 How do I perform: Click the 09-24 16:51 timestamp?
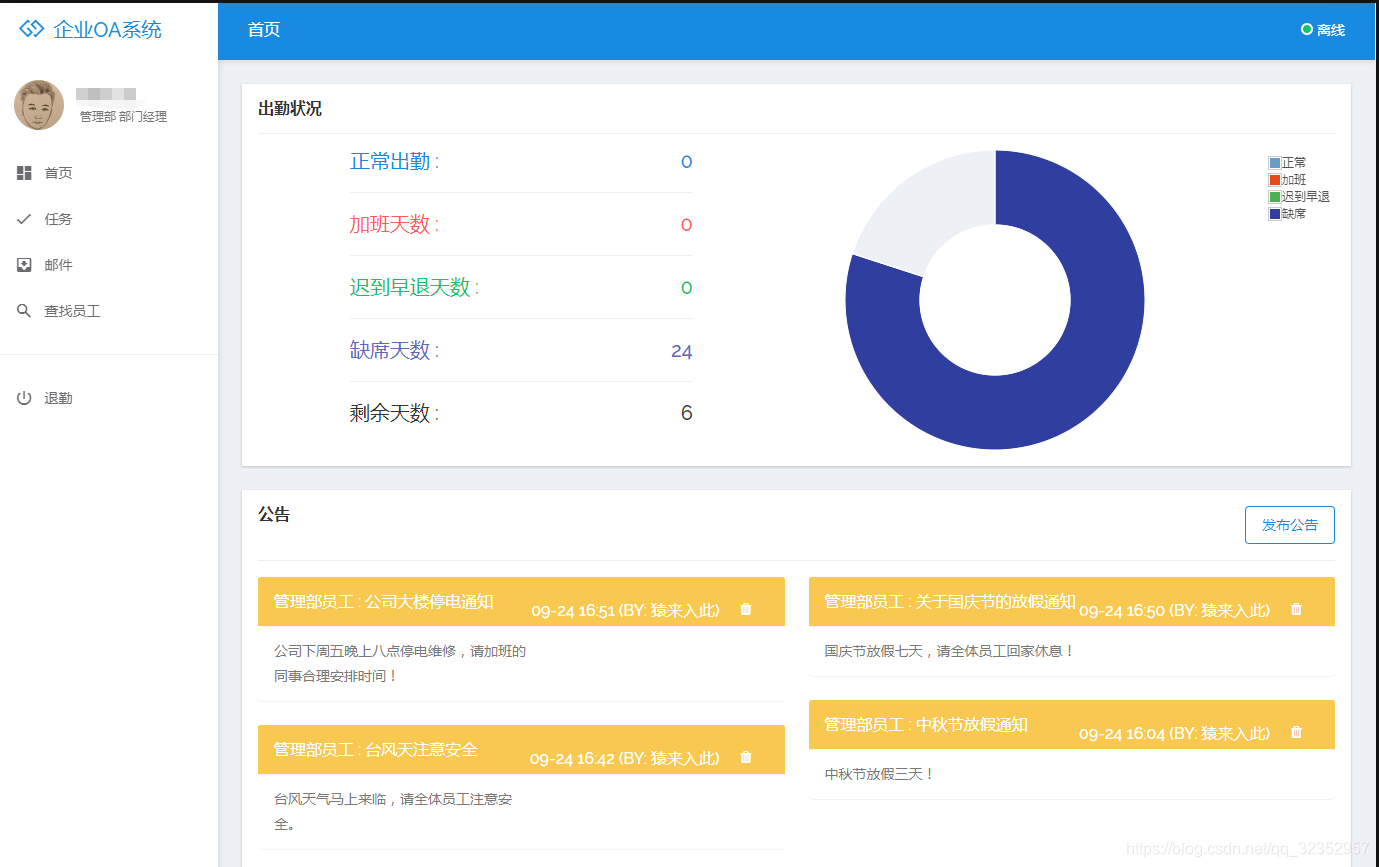[x=573, y=610]
